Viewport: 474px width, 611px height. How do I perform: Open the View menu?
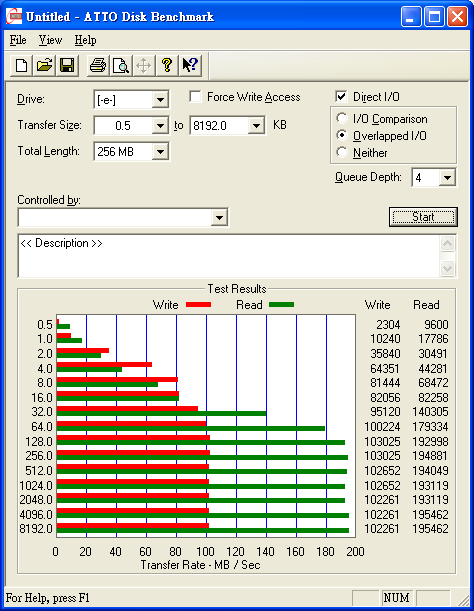[50, 40]
